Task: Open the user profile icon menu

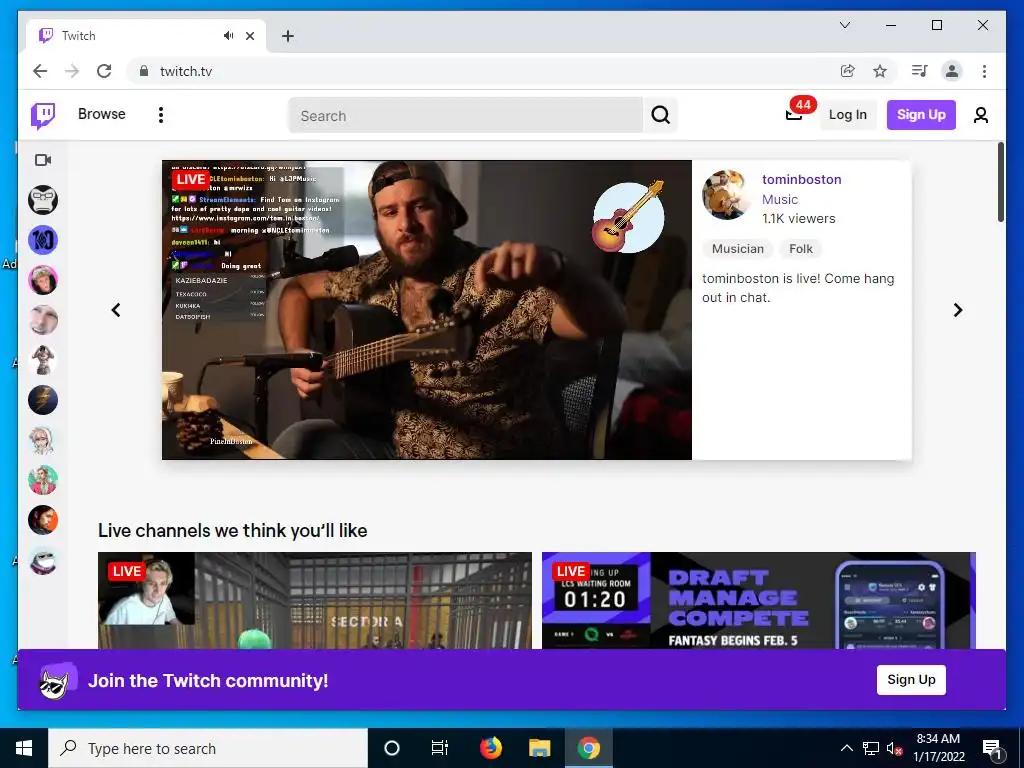Action: (980, 115)
